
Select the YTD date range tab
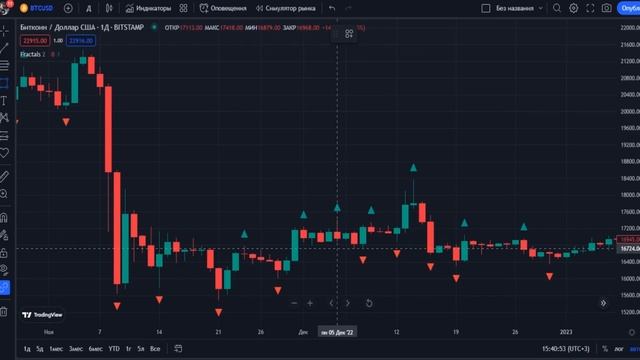114,349
